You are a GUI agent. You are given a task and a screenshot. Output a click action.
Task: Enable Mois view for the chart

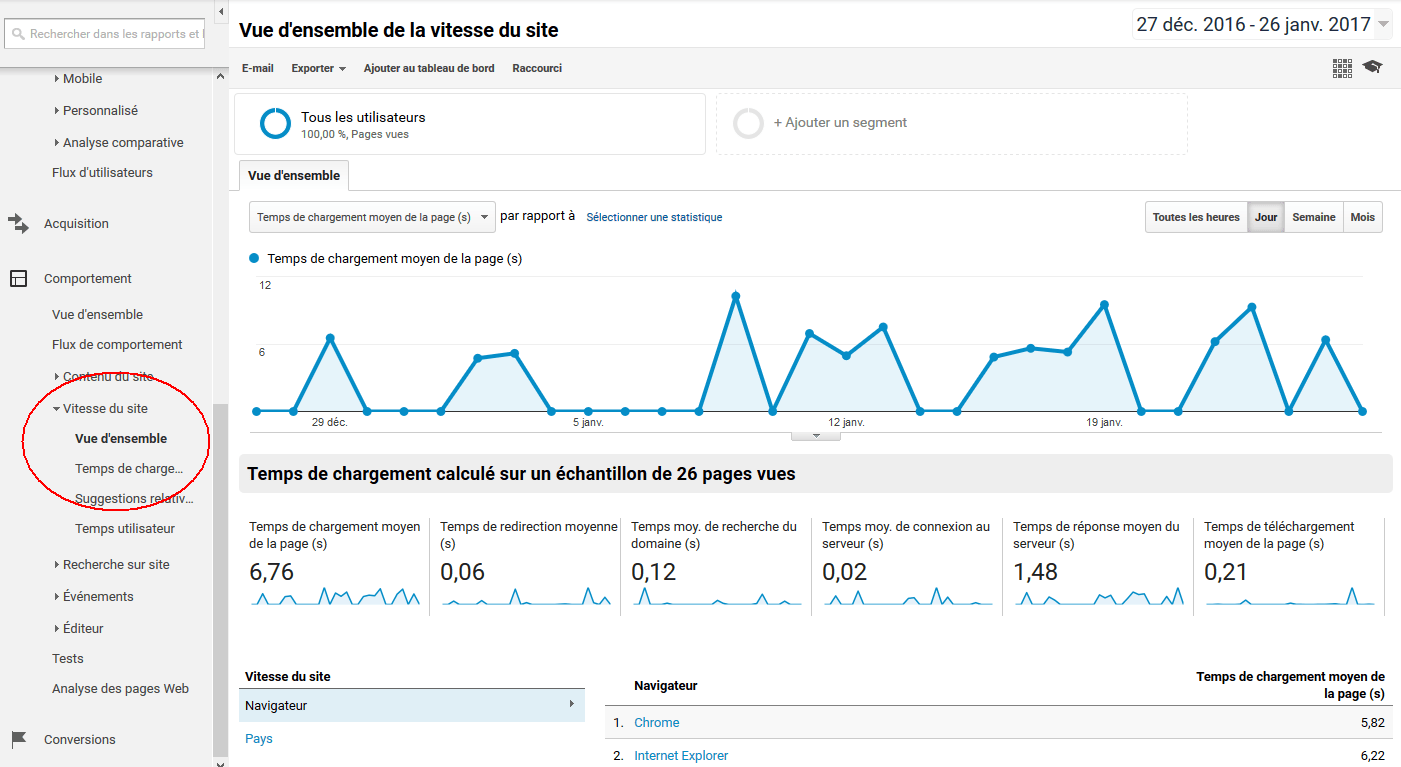point(1362,216)
